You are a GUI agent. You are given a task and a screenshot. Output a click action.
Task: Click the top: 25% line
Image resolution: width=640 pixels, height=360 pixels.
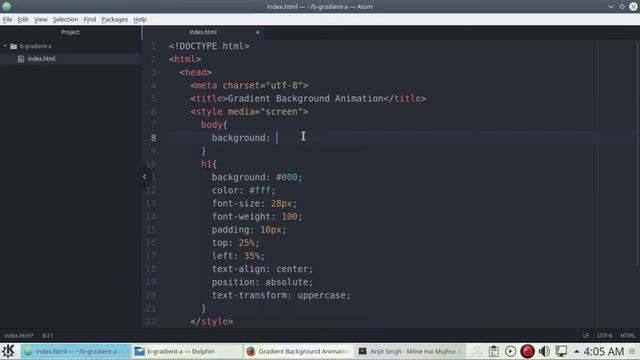tap(235, 243)
